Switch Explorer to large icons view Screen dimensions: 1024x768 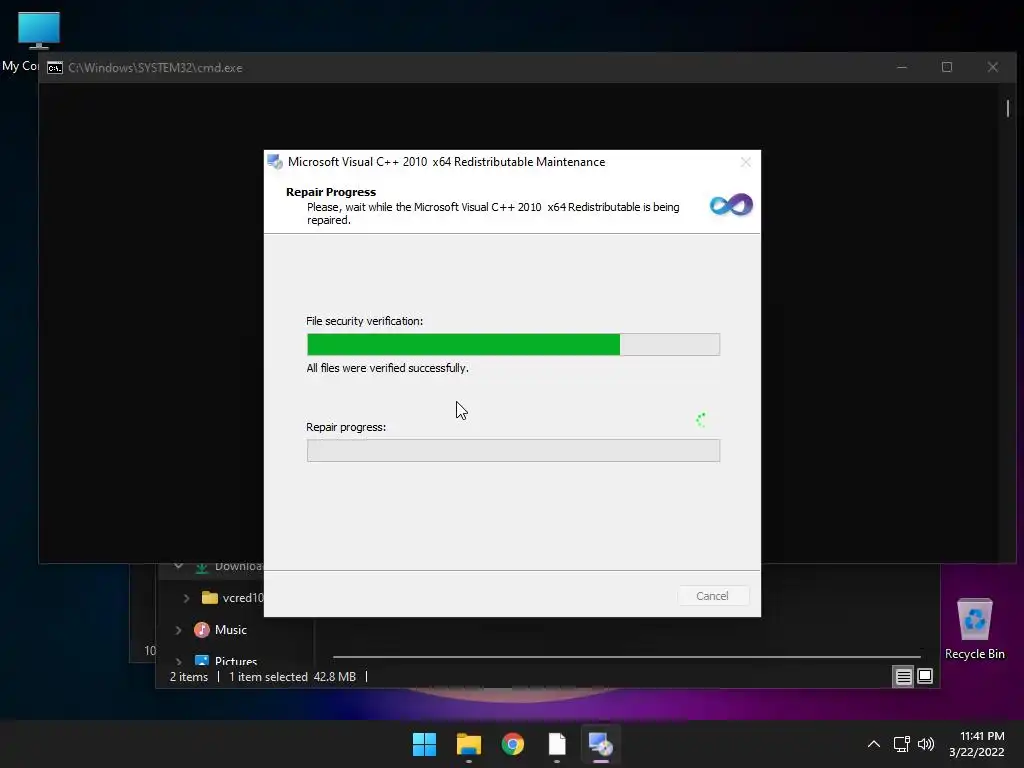click(925, 677)
